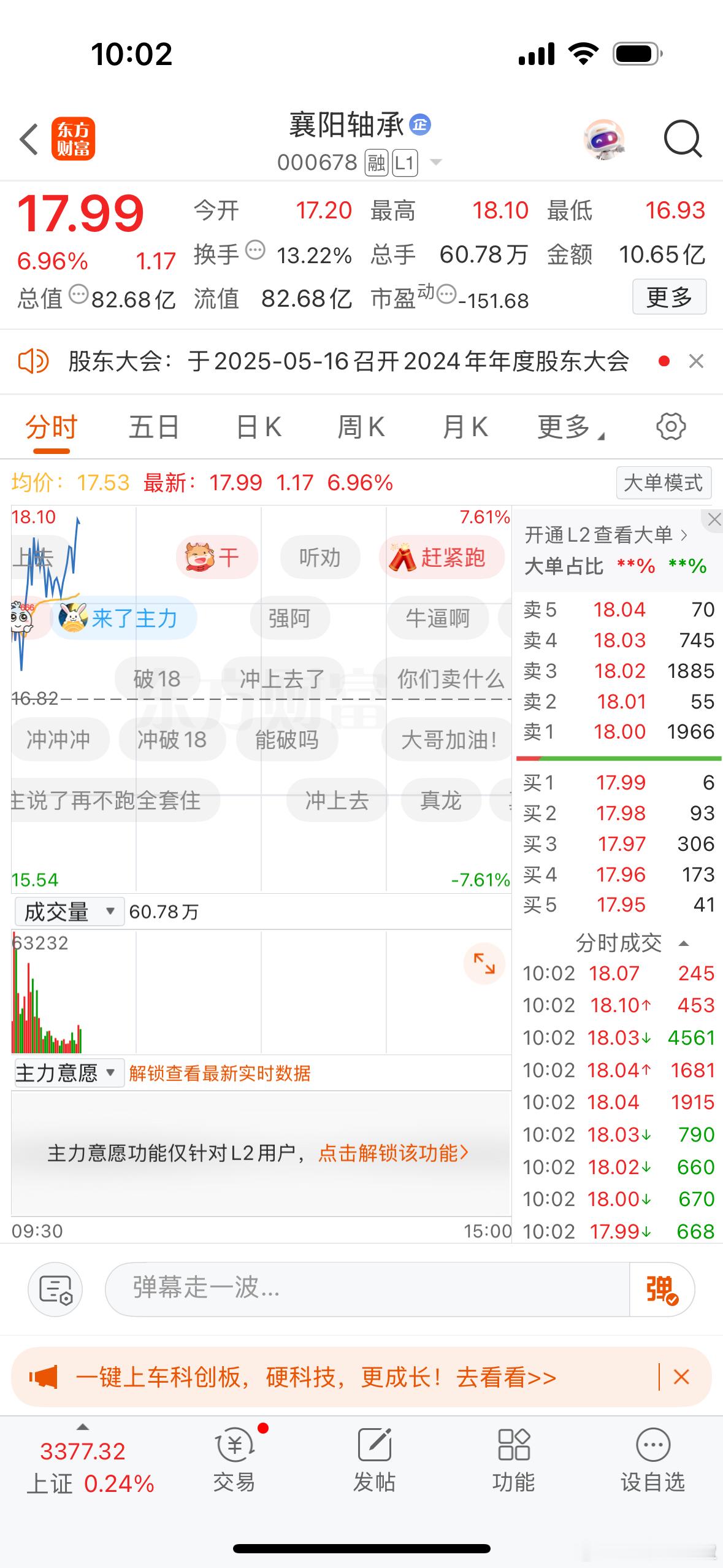The image size is (723, 1568).
Task: Tap the 来了主力 bullet comment
Action: coord(123,618)
